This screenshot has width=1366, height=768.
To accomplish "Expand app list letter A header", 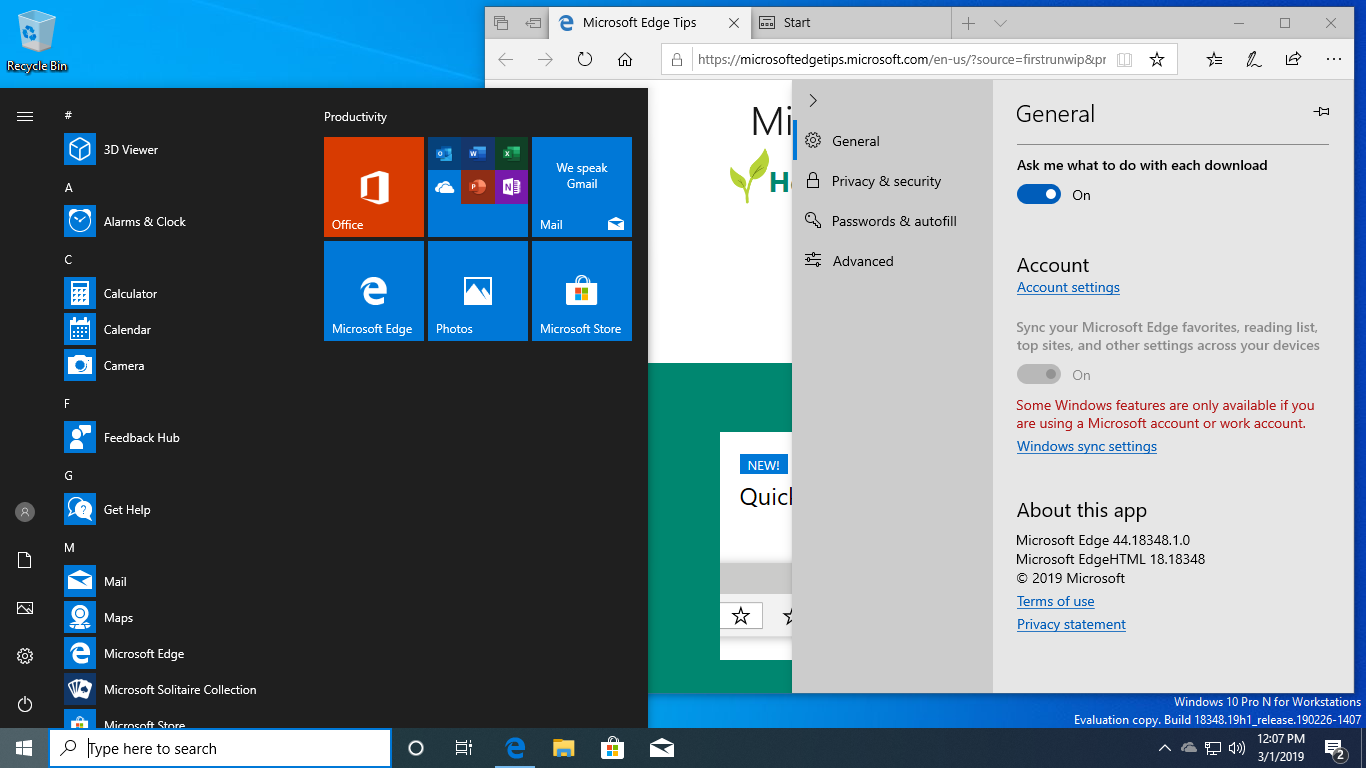I will [68, 188].
